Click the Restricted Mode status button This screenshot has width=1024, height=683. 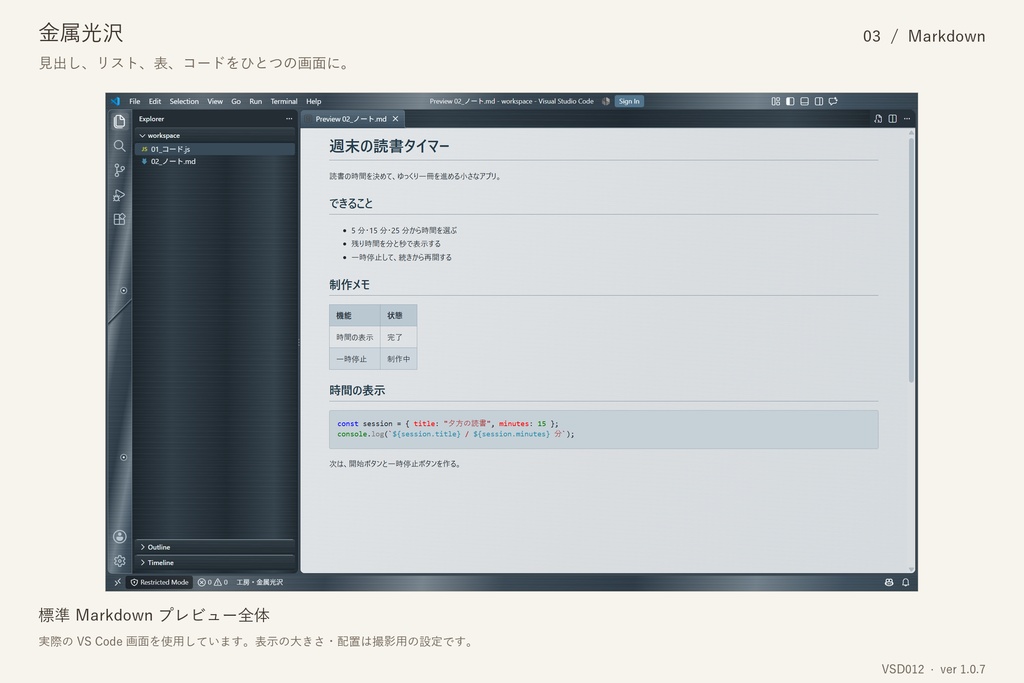click(x=159, y=582)
